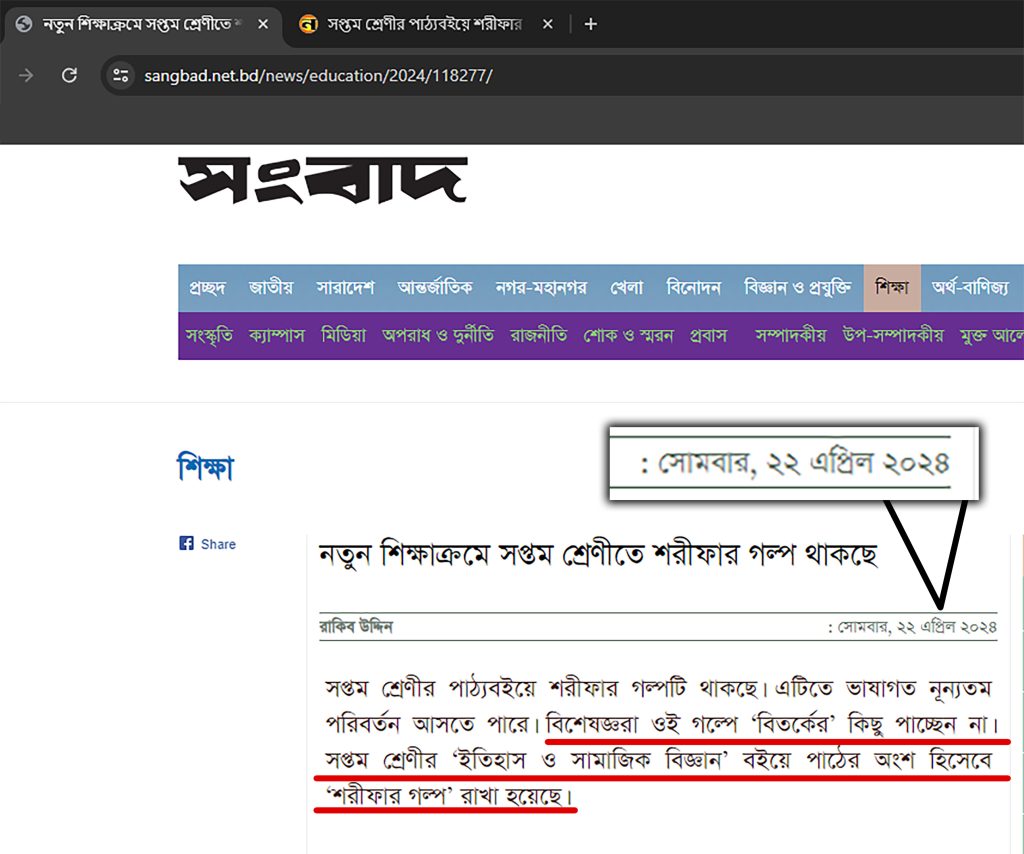1024x854 pixels.
Task: Open the ক্যাম্পাস menu item
Action: click(x=277, y=336)
